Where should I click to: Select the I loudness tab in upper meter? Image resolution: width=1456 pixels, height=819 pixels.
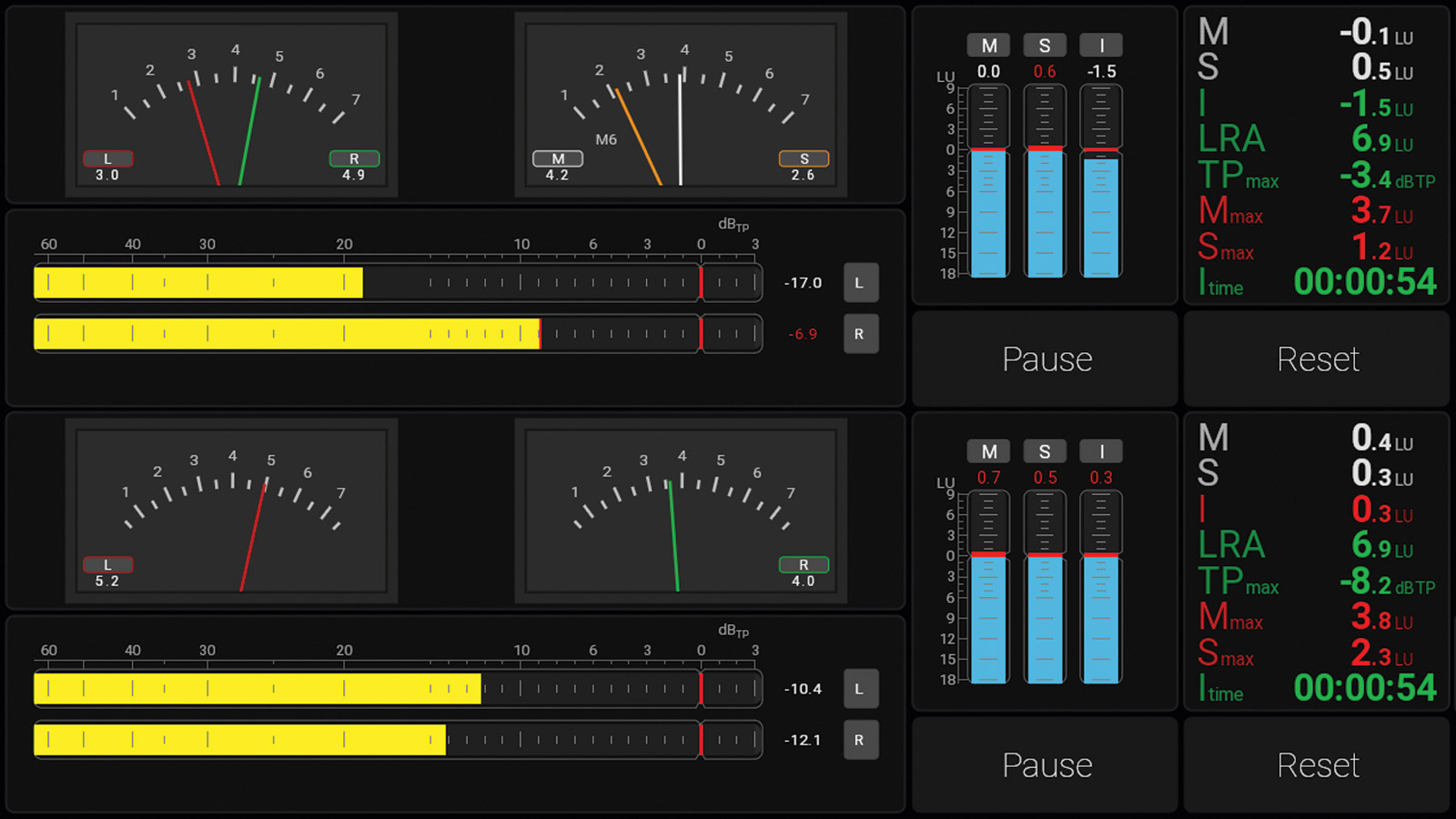pyautogui.click(x=1101, y=45)
